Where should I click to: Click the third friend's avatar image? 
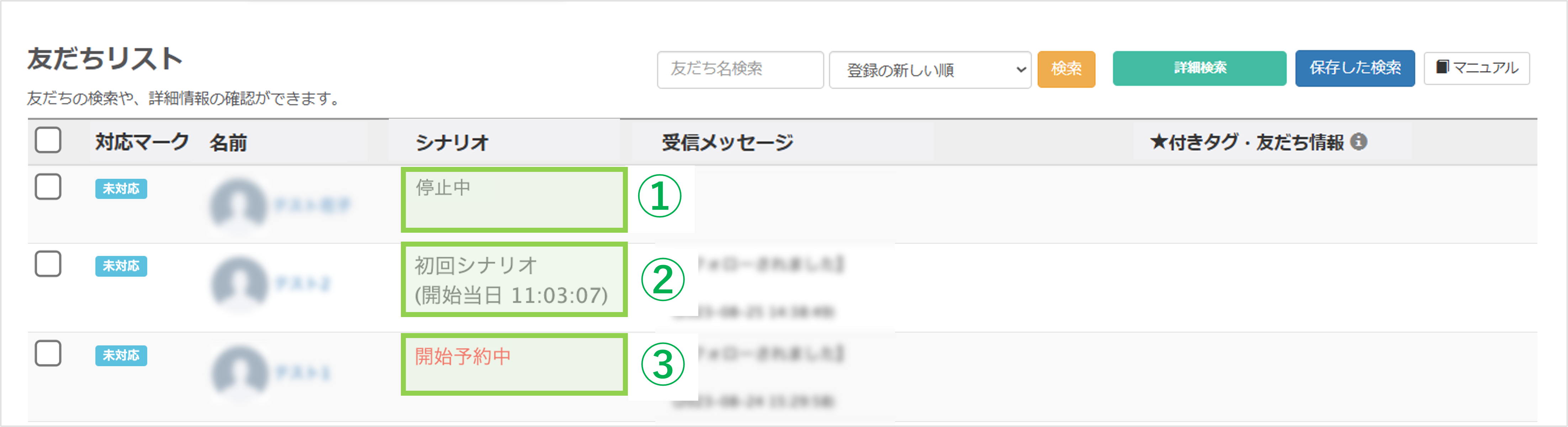240,372
